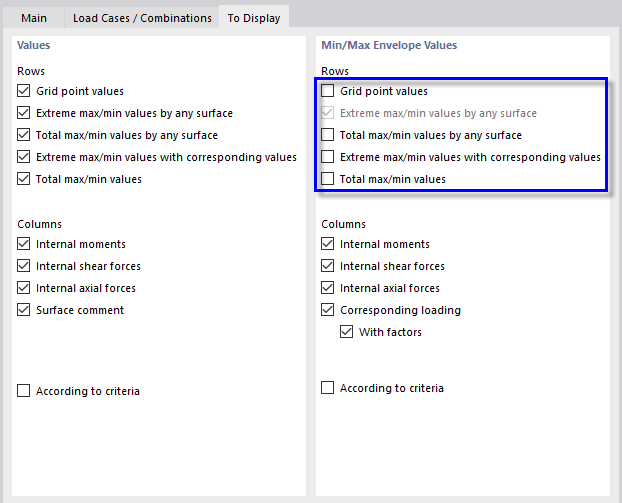This screenshot has height=503, width=622.
Task: Uncheck Grid point values under Values
Action: click(24, 91)
